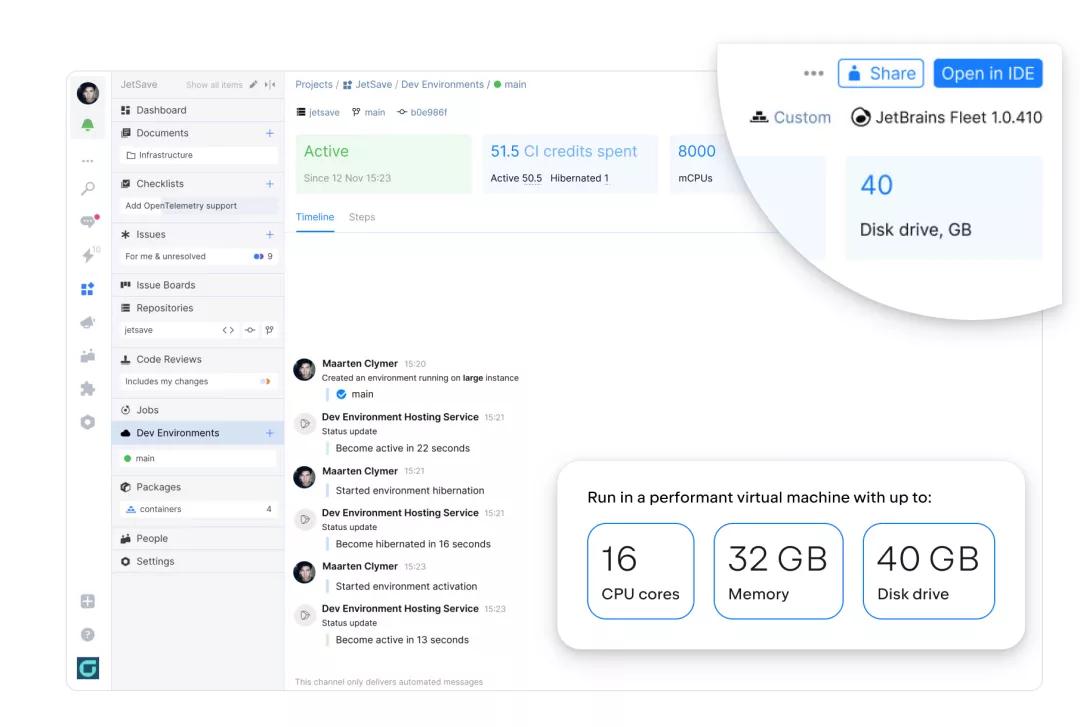The height and width of the screenshot is (727, 1080).
Task: Select main dev environment in sidebar
Action: 198,458
